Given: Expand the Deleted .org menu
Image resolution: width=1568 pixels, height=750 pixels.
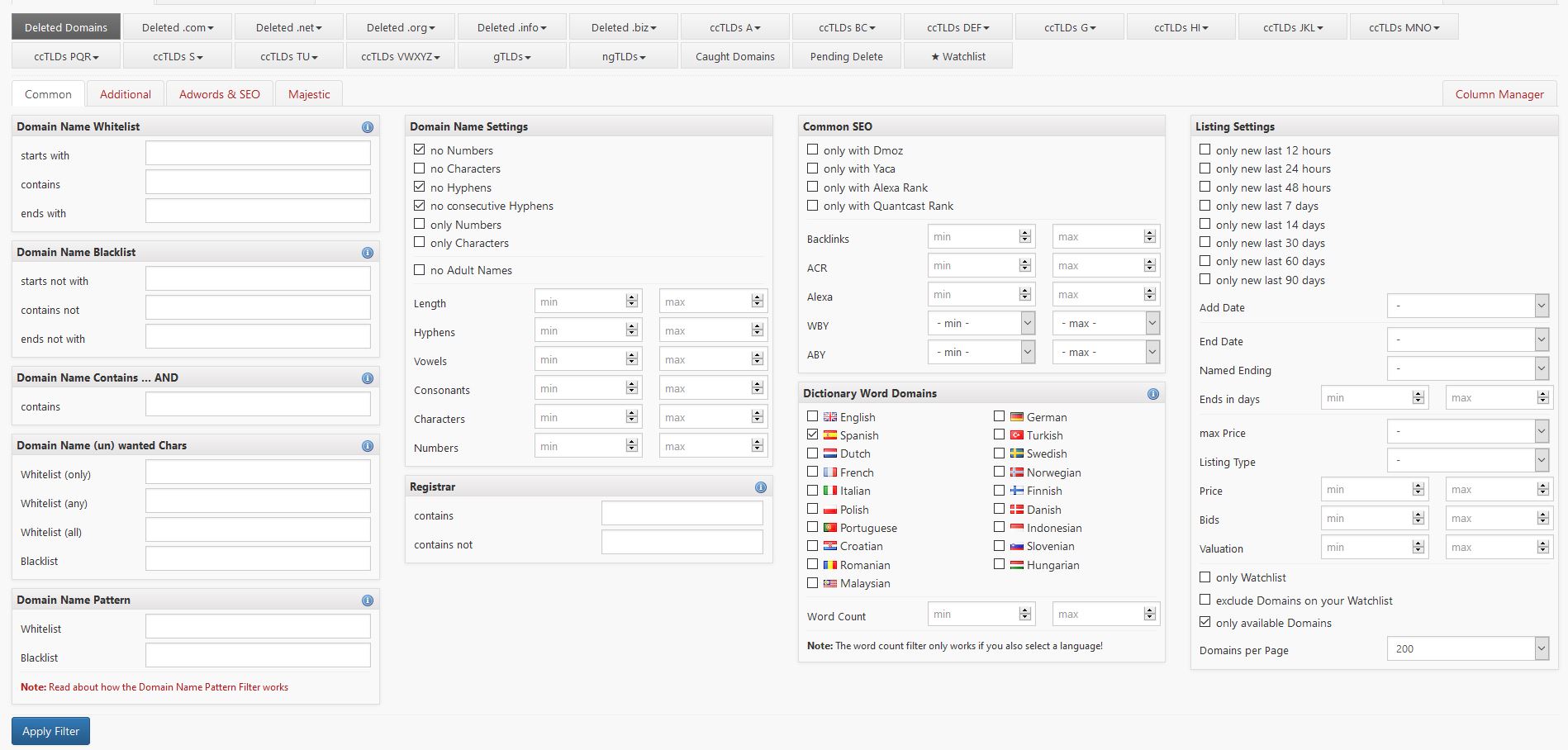Looking at the screenshot, I should point(401,27).
